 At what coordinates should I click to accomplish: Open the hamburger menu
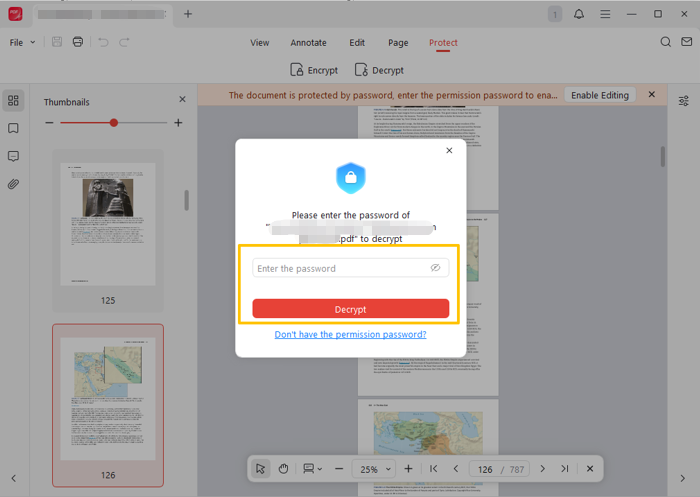point(605,14)
